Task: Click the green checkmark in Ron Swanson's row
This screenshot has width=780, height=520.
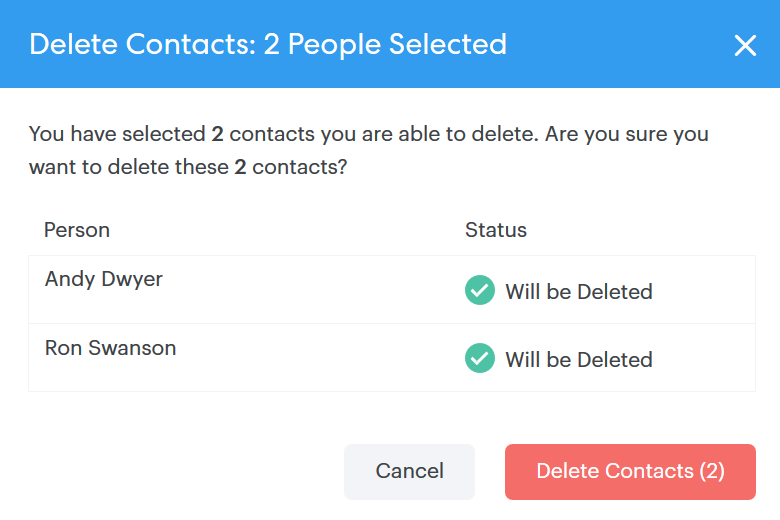Action: tap(480, 359)
